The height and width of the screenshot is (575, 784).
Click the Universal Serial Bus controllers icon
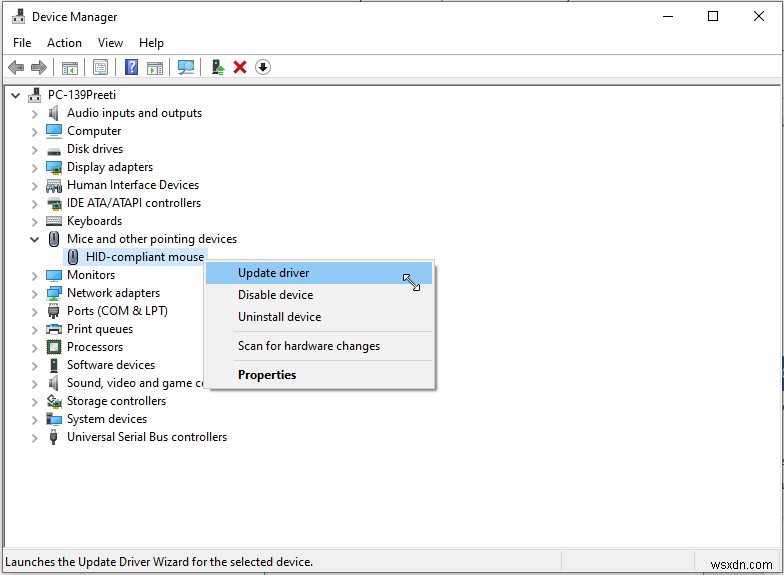54,437
